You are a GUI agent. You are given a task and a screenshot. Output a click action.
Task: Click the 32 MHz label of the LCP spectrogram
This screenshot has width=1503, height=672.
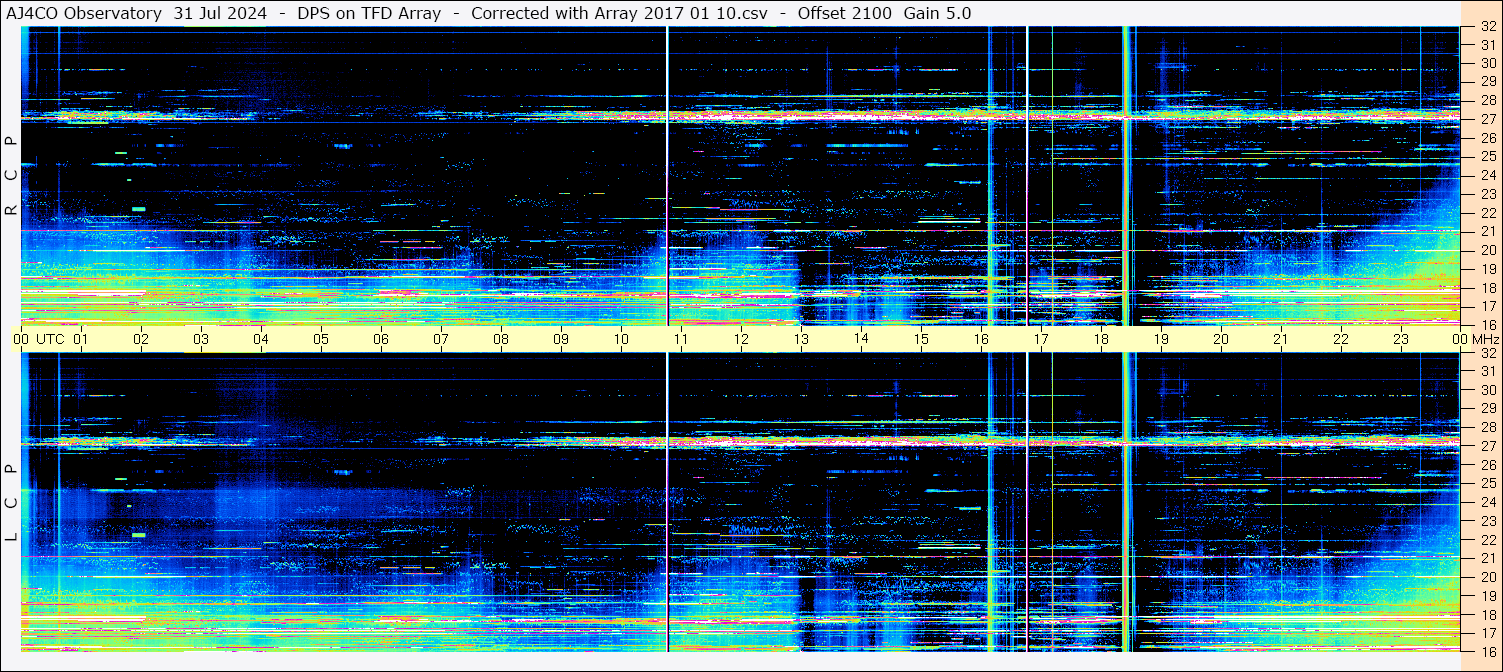click(x=1487, y=352)
